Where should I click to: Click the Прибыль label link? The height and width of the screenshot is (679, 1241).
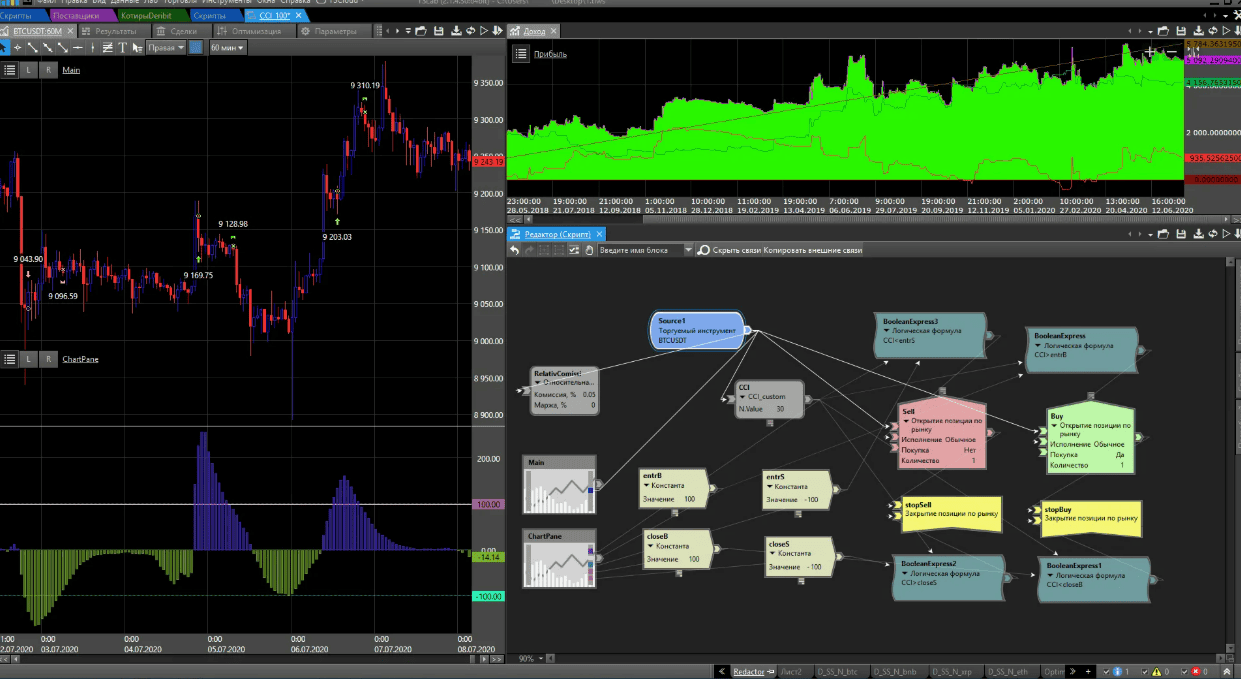(550, 54)
